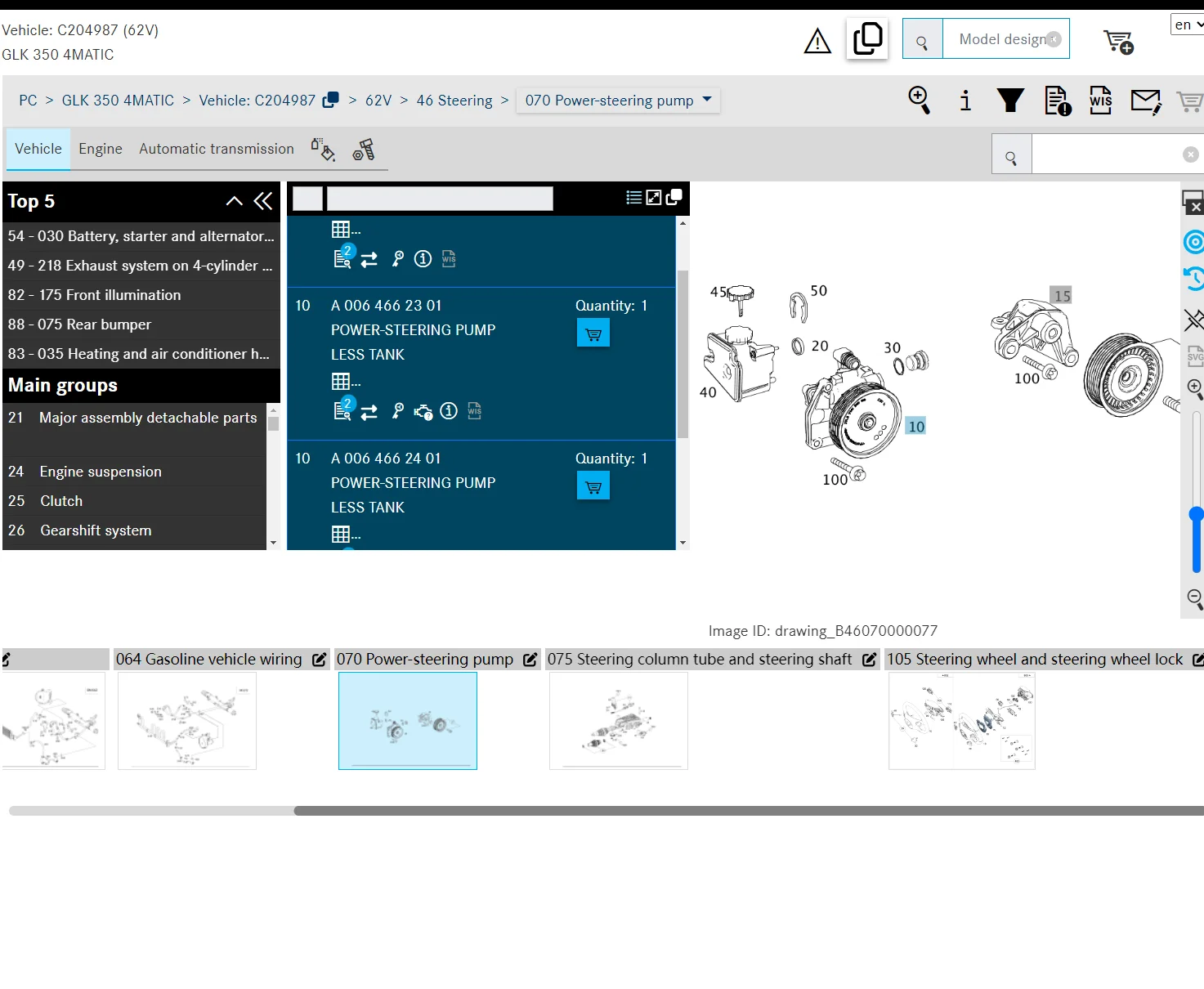1204x989 pixels.
Task: Open main group 25 Clutch
Action: coord(135,501)
